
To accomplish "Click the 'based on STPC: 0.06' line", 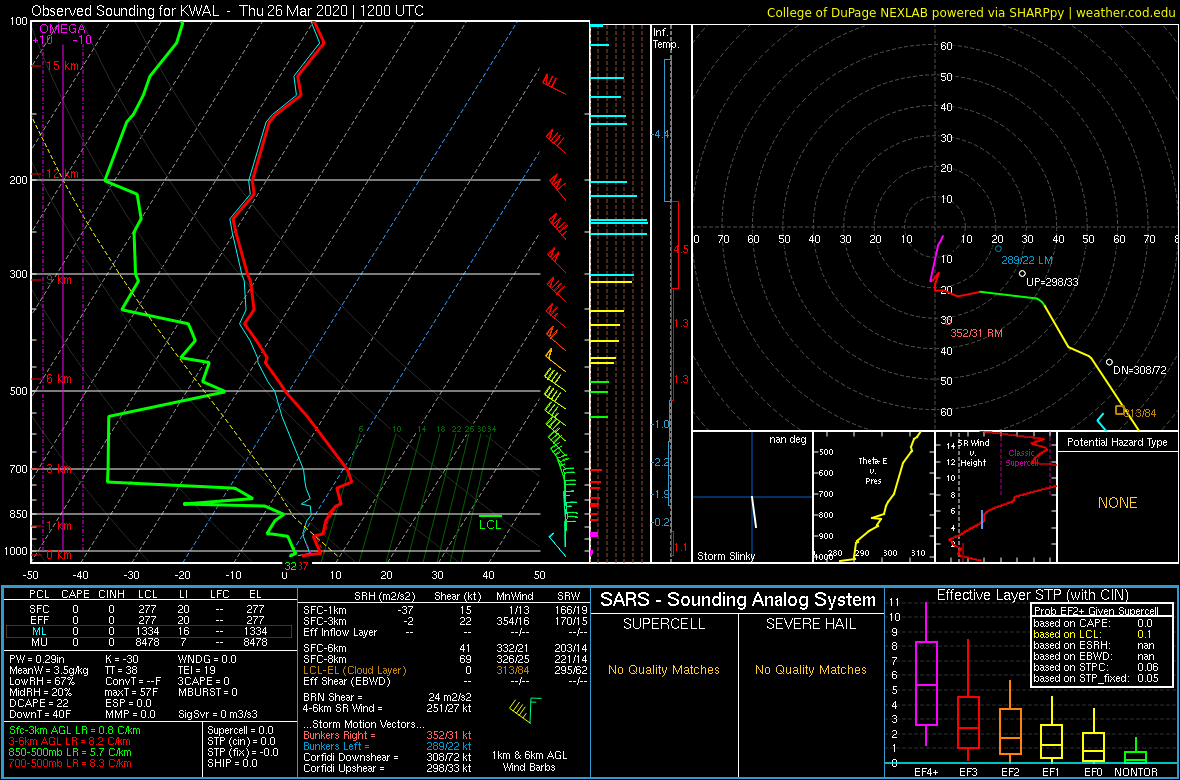I will (x=1095, y=667).
